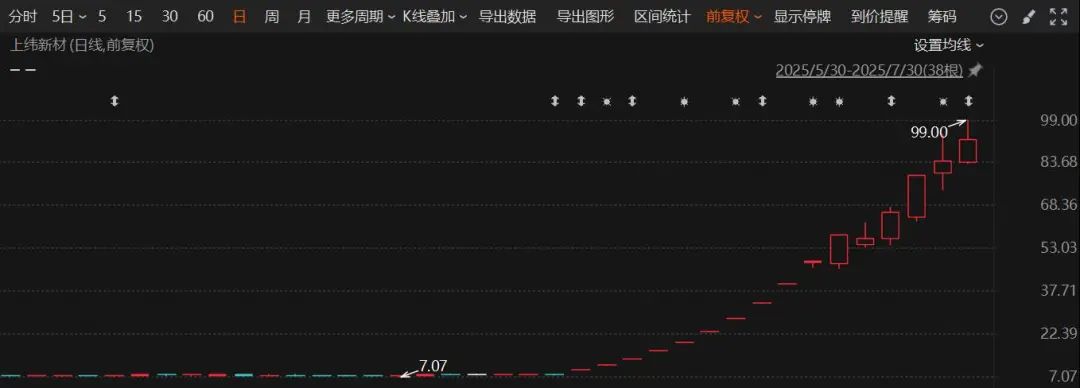Toggle fullscreen with the expand icon
1080x388 pixels.
pos(1058,17)
